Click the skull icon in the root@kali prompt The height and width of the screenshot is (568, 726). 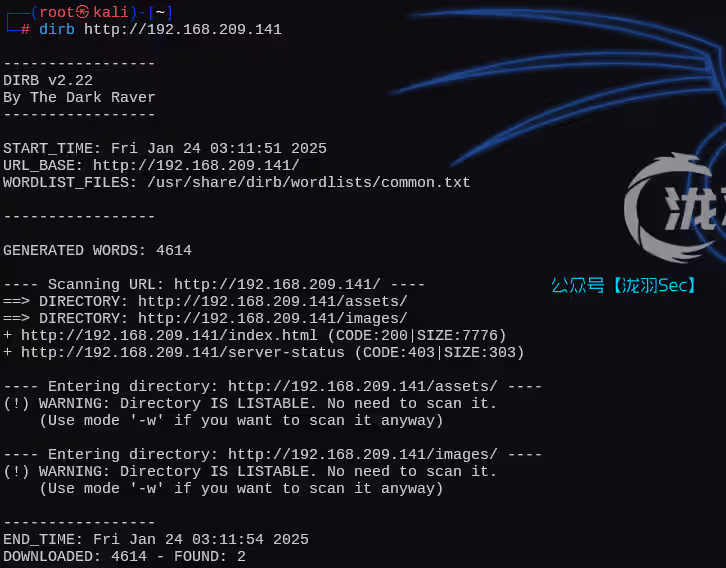[82, 12]
